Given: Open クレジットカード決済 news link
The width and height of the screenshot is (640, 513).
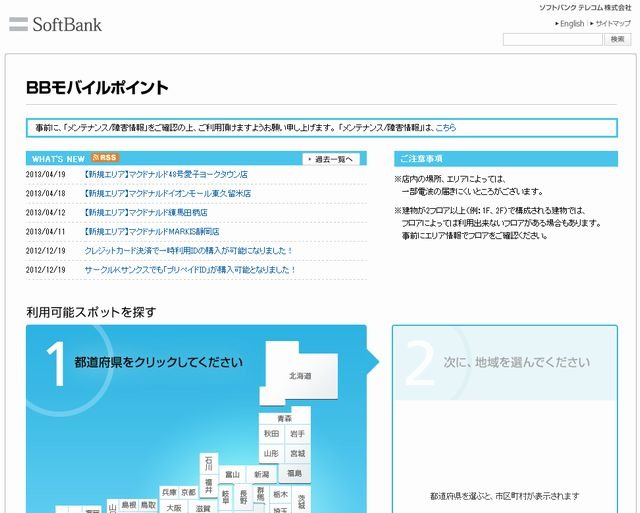Looking at the screenshot, I should tap(188, 251).
